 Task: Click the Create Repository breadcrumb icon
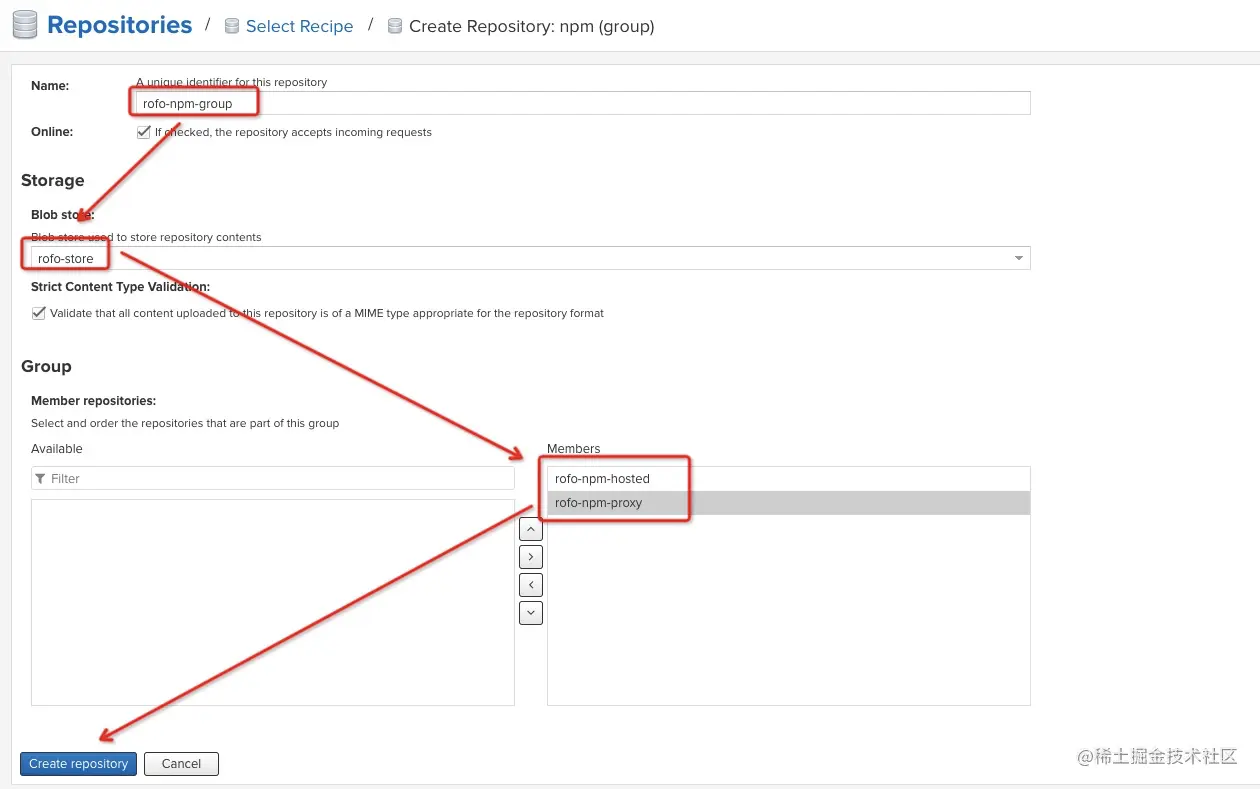(x=395, y=26)
